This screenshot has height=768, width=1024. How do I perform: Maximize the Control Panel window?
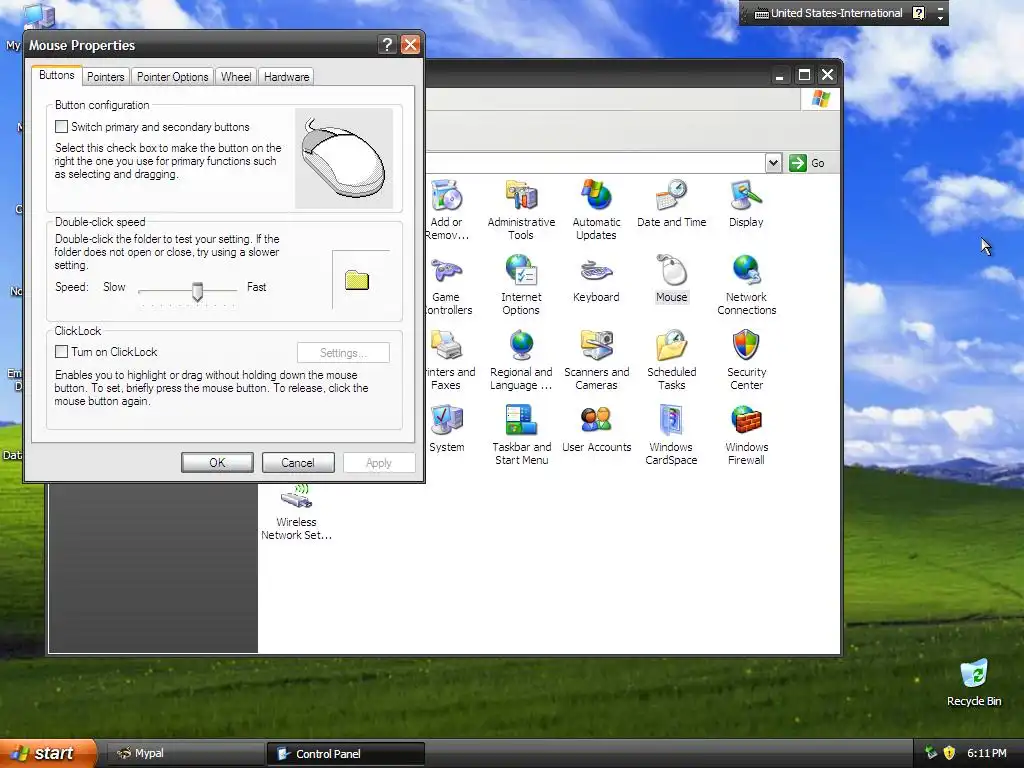[x=805, y=75]
